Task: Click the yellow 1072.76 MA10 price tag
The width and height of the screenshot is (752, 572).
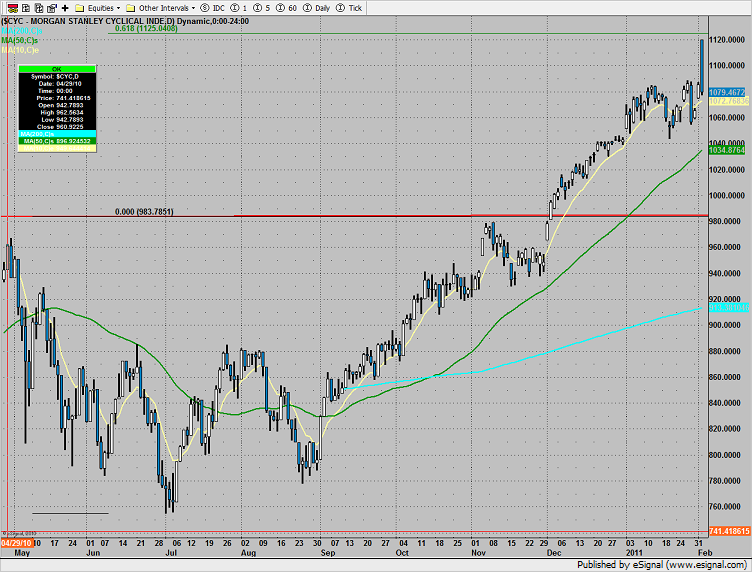Action: coord(728,101)
